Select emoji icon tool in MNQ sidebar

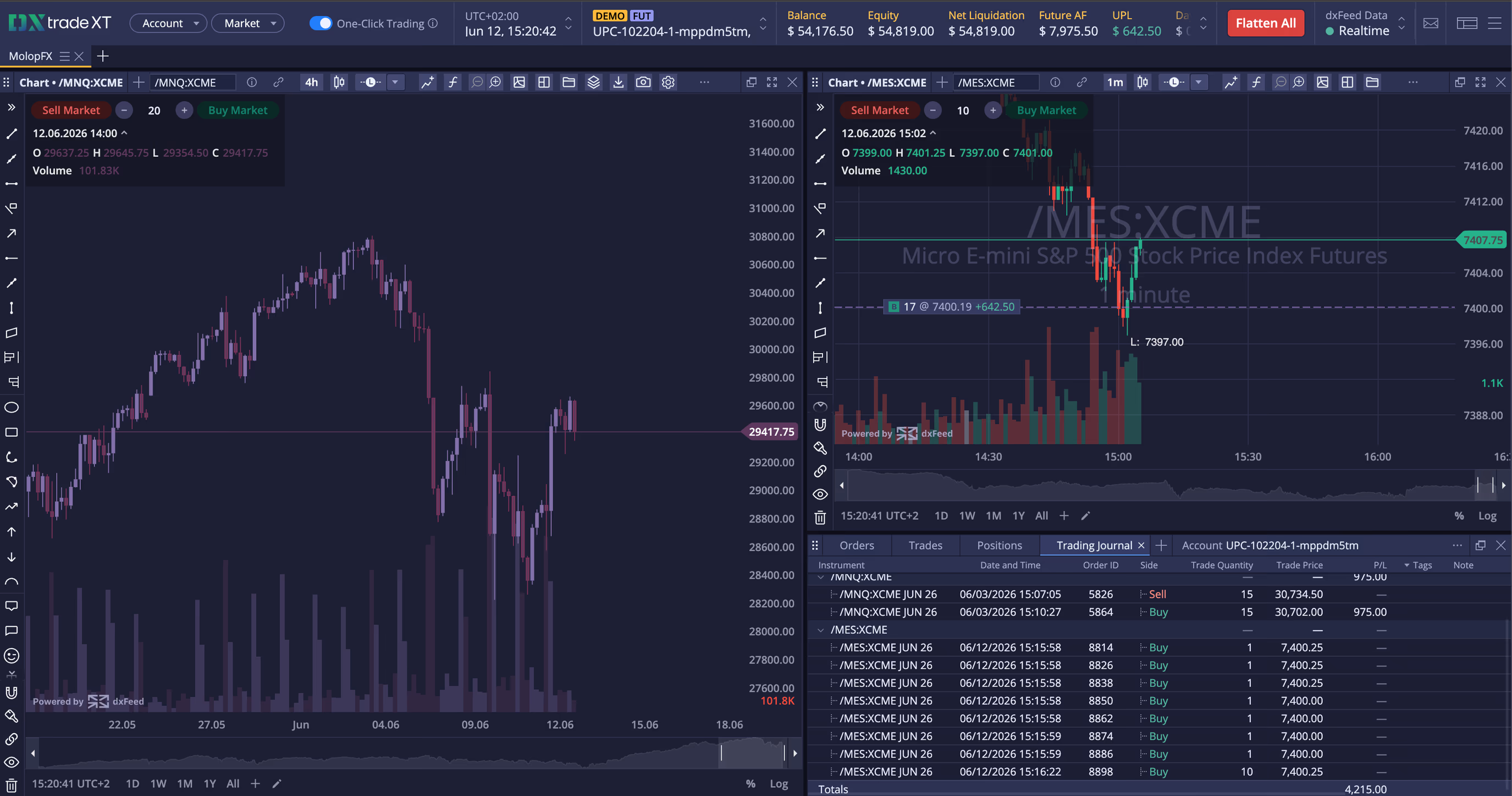[x=11, y=656]
